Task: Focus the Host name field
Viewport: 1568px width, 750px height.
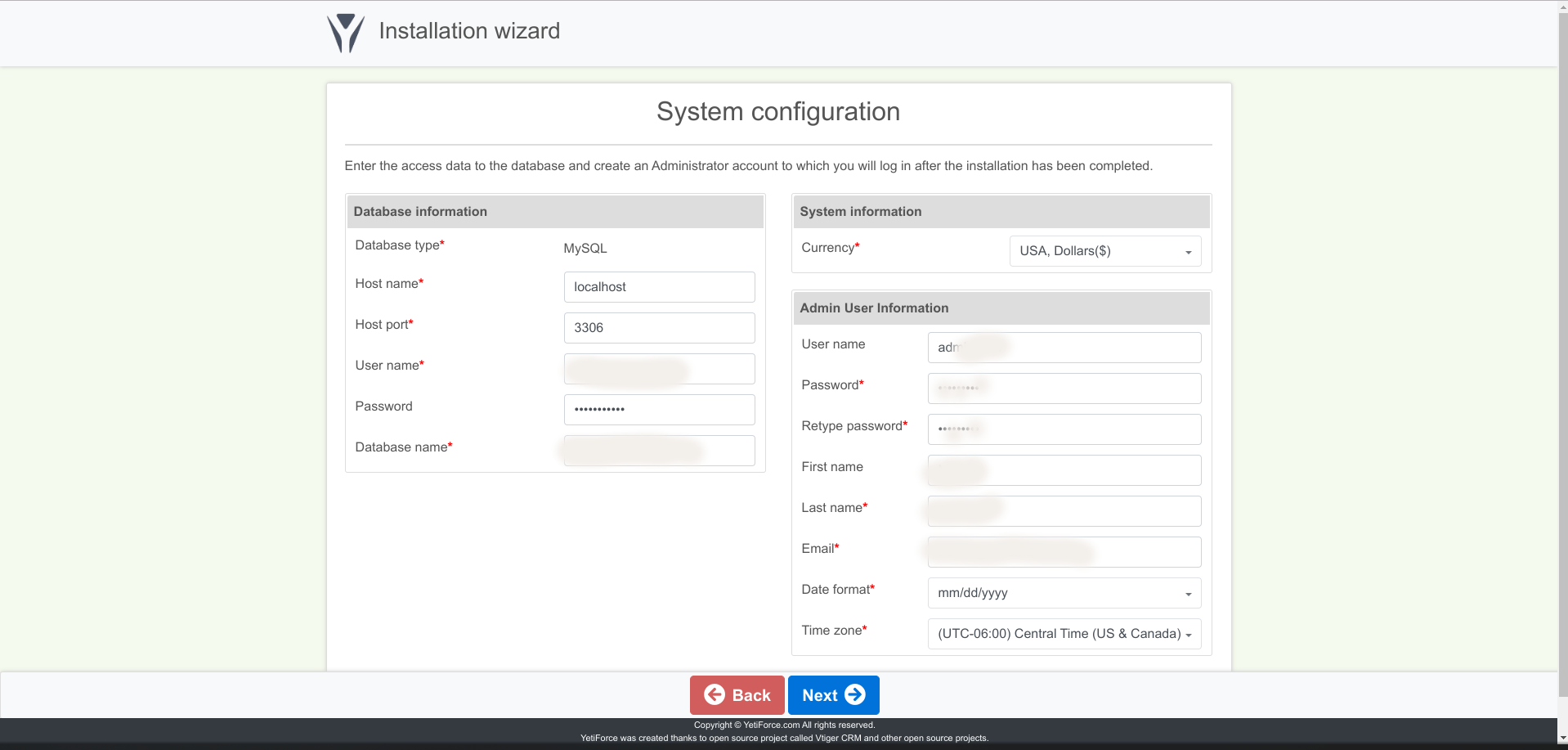Action: [x=659, y=287]
